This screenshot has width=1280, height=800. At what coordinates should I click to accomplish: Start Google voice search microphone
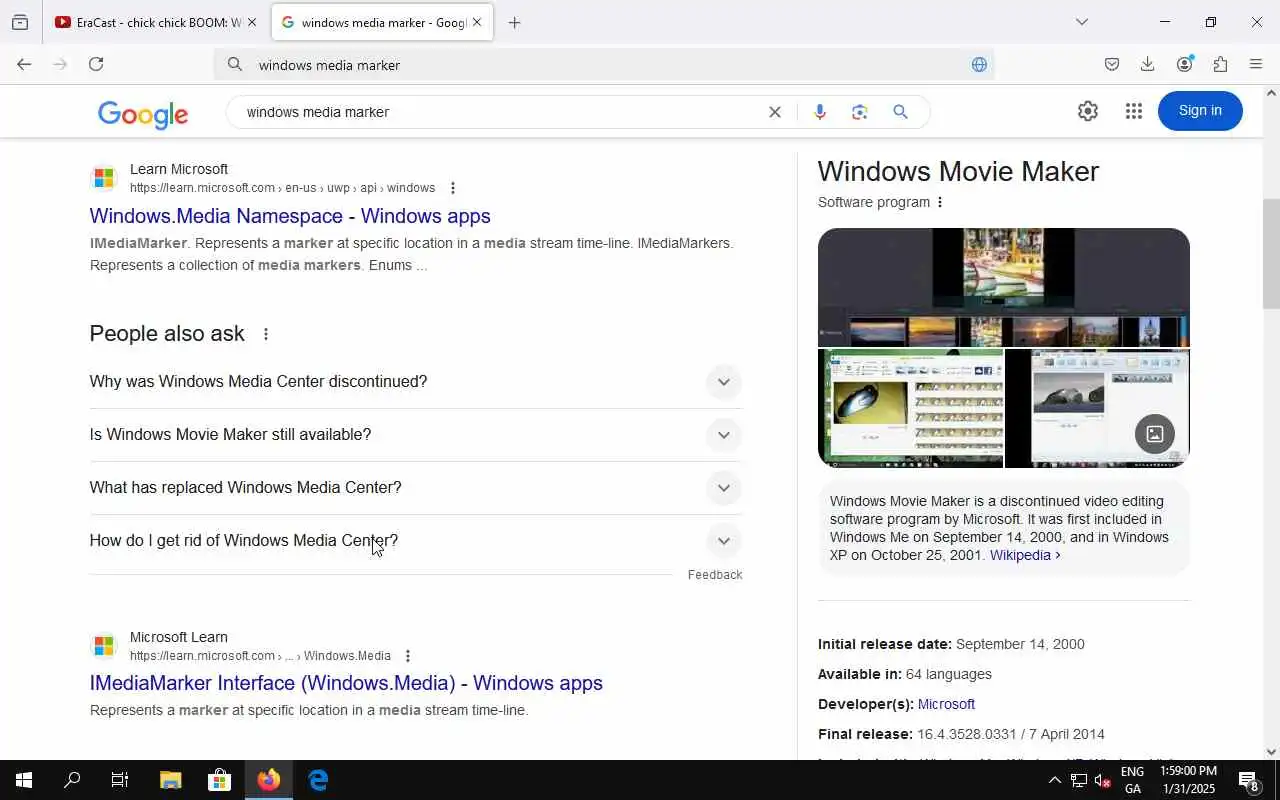pos(820,112)
